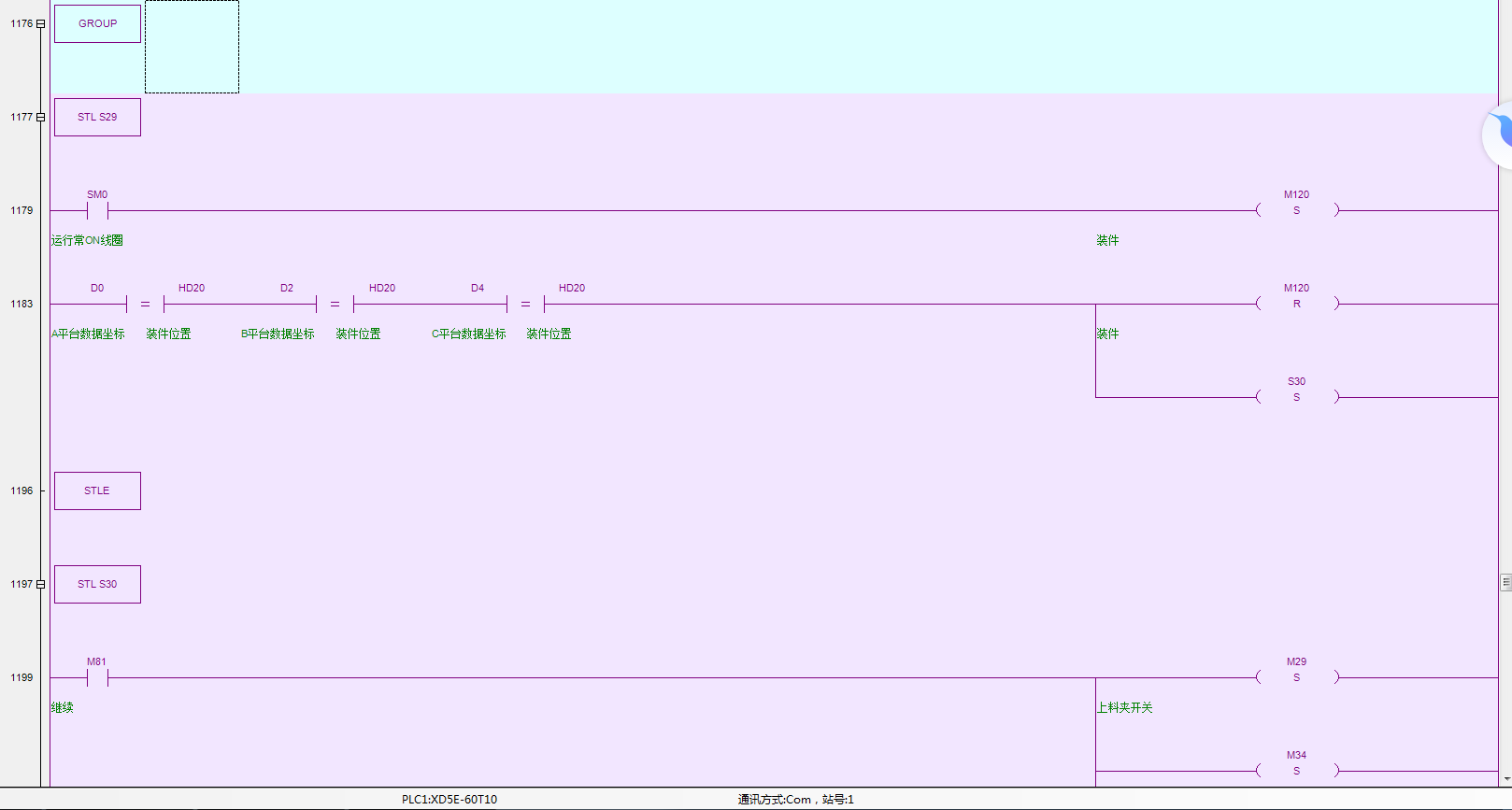Click the vertical scrollbar down arrow

pos(1505,779)
